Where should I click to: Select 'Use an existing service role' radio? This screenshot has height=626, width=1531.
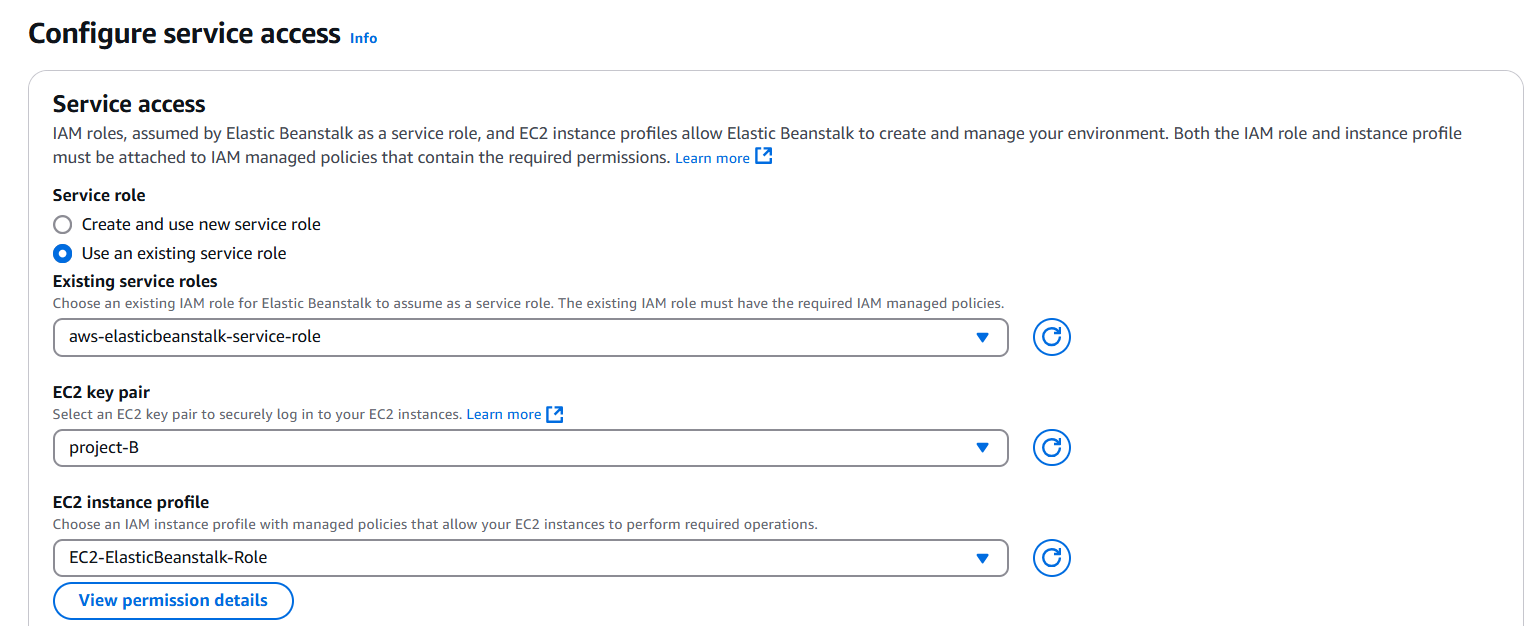click(x=63, y=253)
